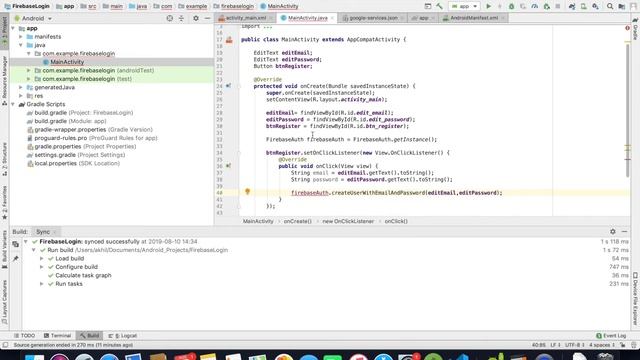Toggle the Gradle tool window on the right edge
The image size is (640, 360).
tap(636, 29)
